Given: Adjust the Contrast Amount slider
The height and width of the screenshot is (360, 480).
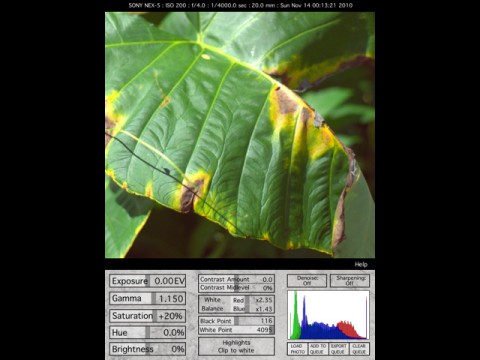Looking at the screenshot, I should (x=236, y=279).
